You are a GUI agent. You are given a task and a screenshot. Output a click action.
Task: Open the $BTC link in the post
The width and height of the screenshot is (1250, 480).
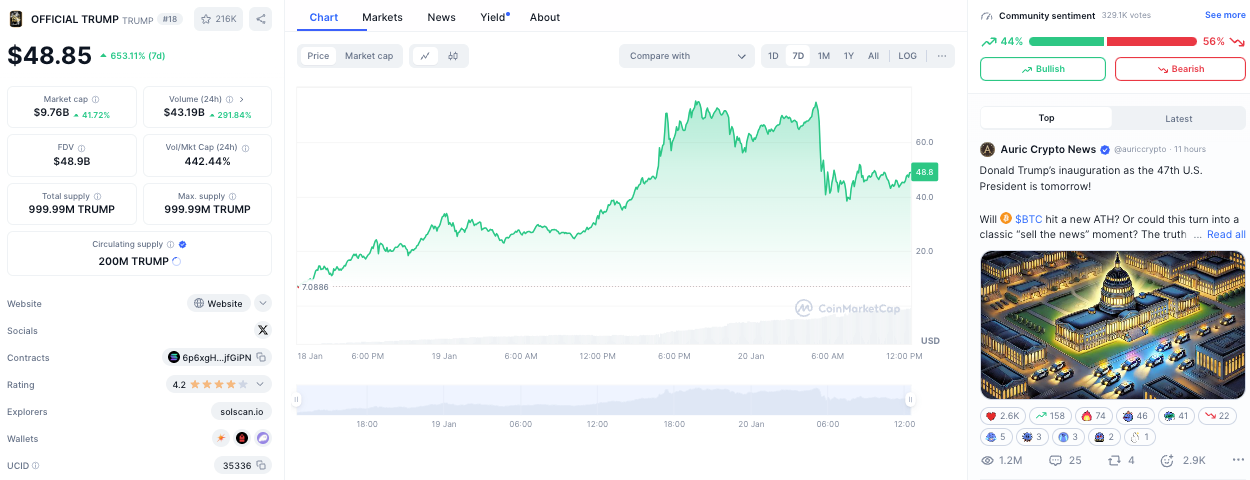(x=1029, y=218)
